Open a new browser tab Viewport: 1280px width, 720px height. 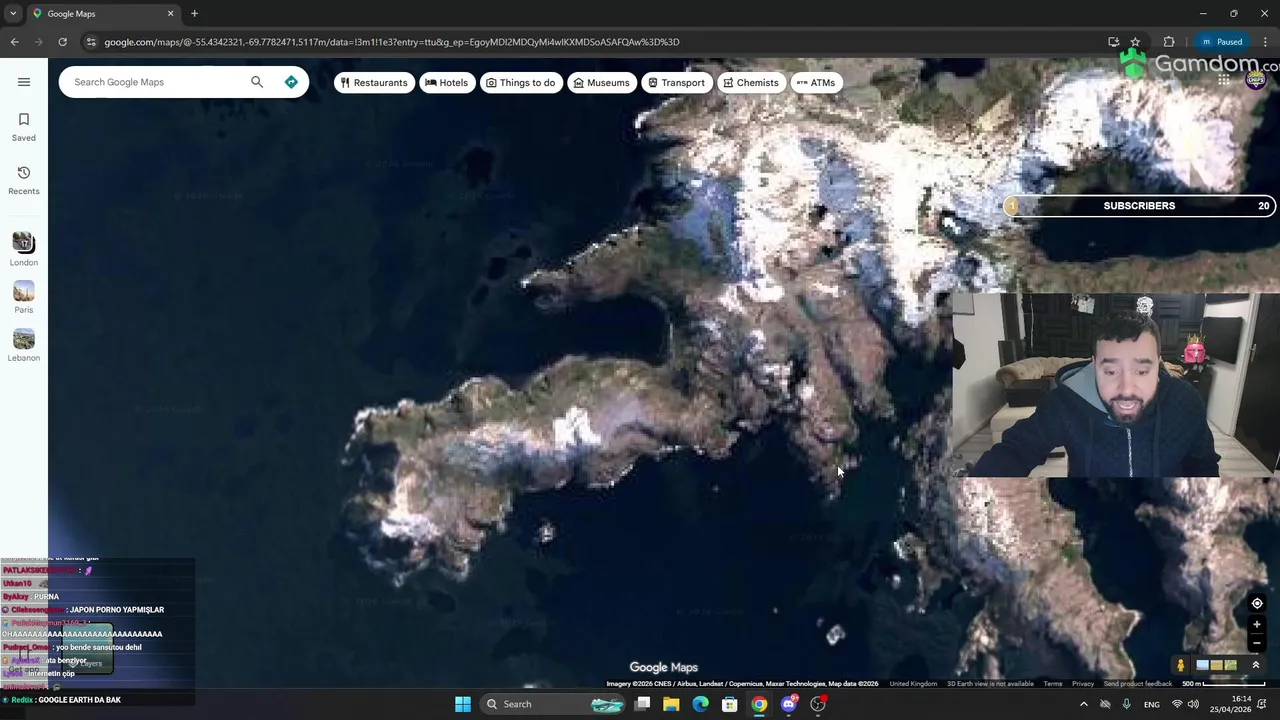pyautogui.click(x=194, y=14)
